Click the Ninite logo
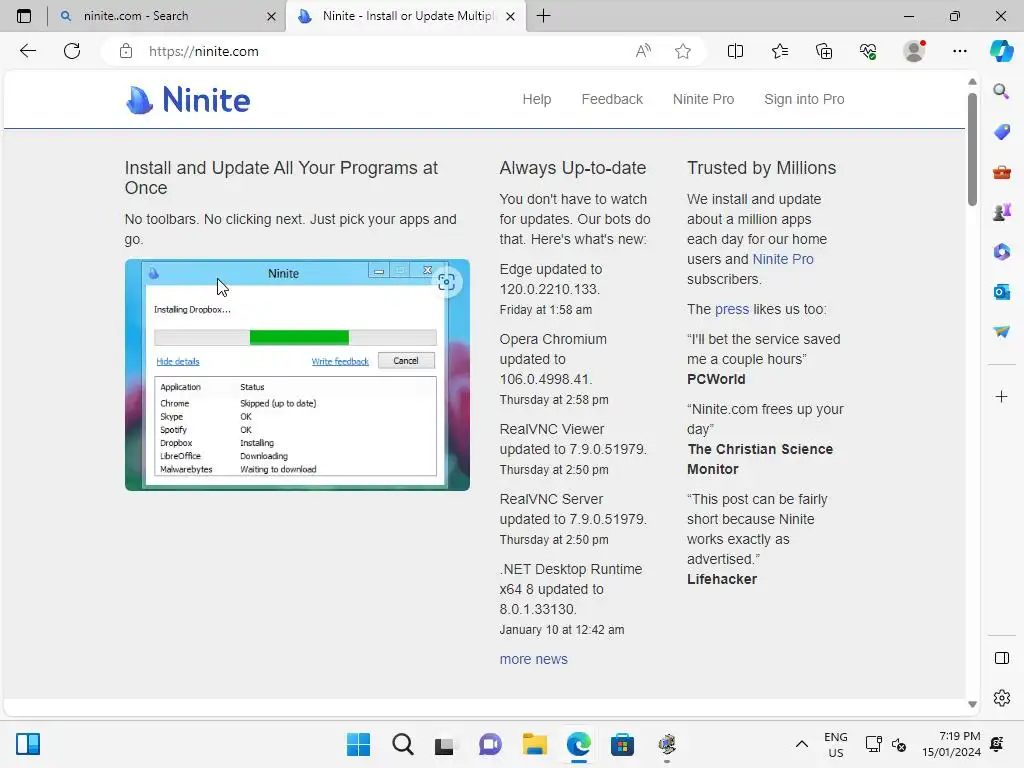1024x768 pixels. [x=188, y=100]
